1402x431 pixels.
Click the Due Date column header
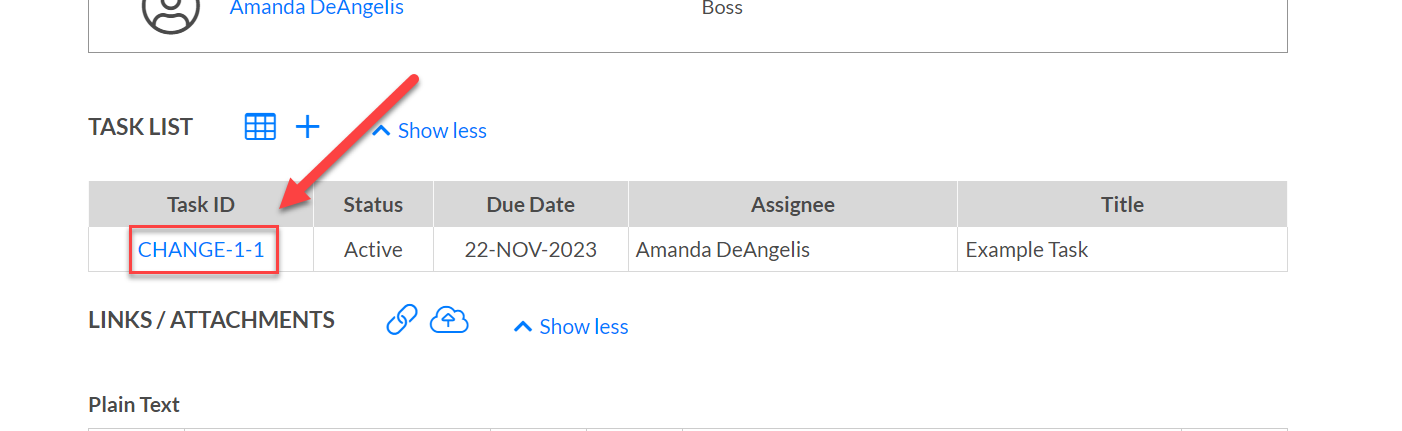coord(531,204)
